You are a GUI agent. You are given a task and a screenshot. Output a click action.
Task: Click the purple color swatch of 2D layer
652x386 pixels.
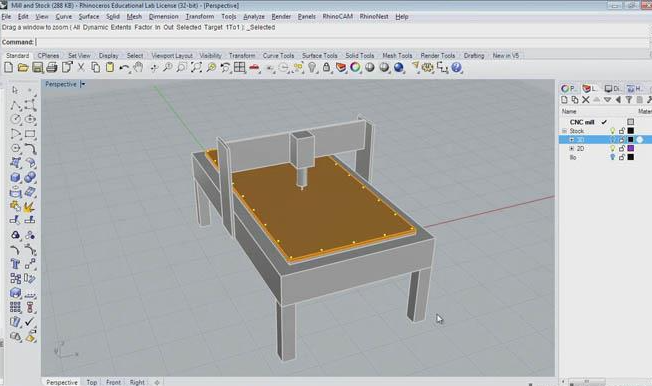[x=631, y=148]
